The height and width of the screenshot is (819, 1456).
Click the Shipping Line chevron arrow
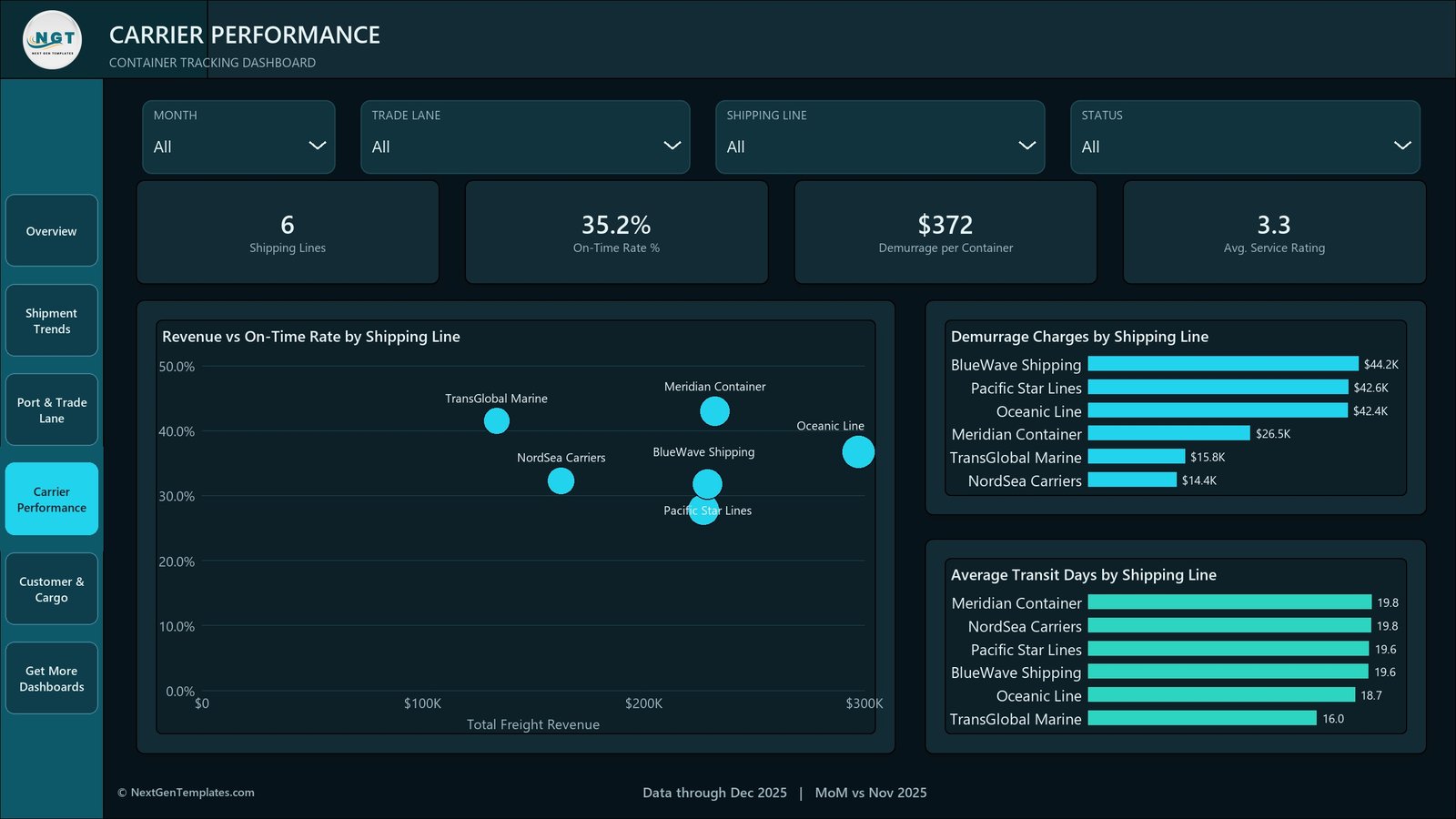pyautogui.click(x=1027, y=146)
